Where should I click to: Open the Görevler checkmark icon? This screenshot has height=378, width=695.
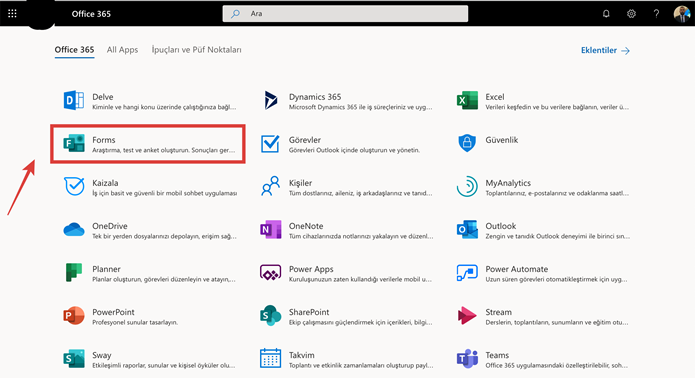pyautogui.click(x=270, y=144)
